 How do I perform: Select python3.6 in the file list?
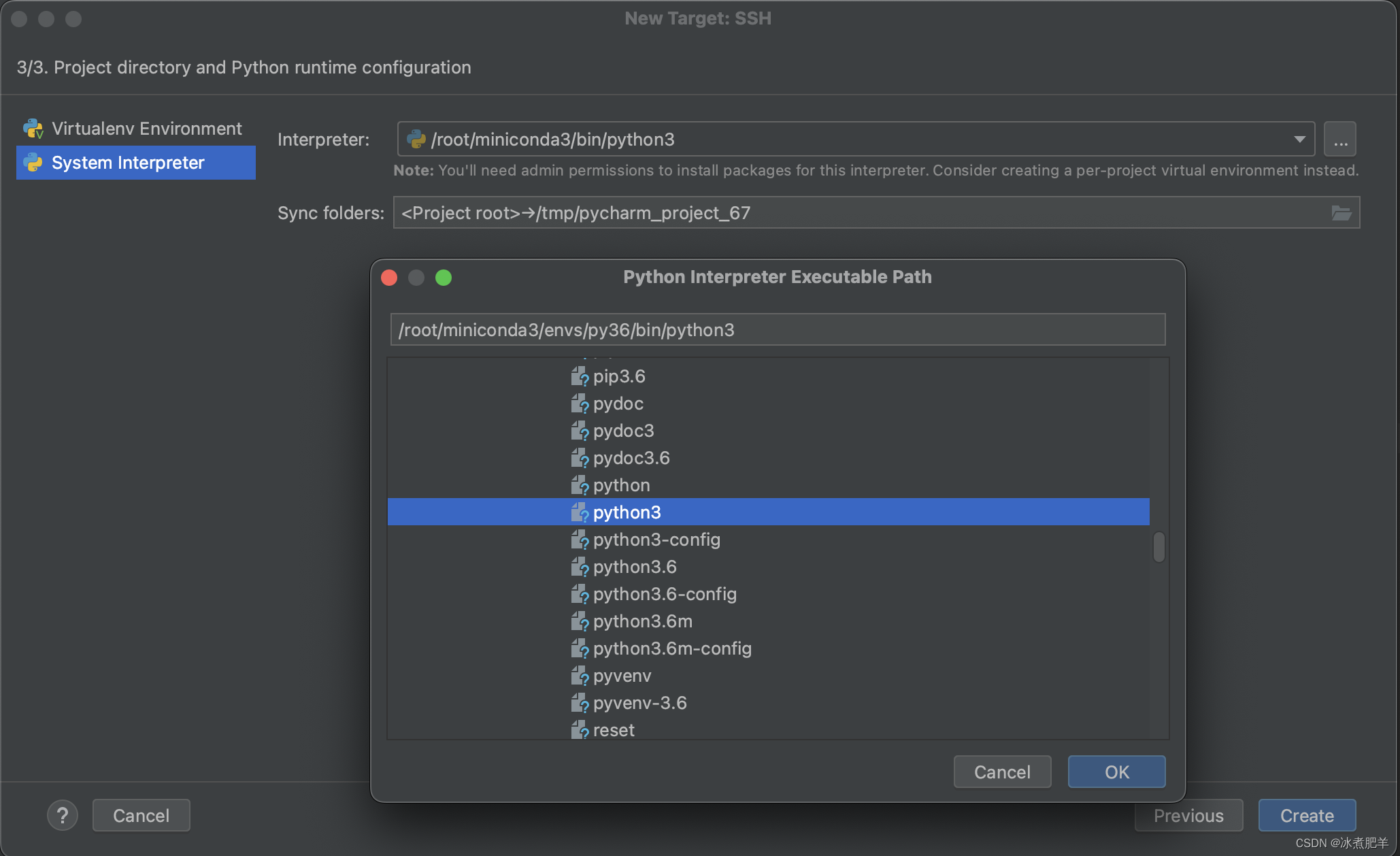point(634,566)
